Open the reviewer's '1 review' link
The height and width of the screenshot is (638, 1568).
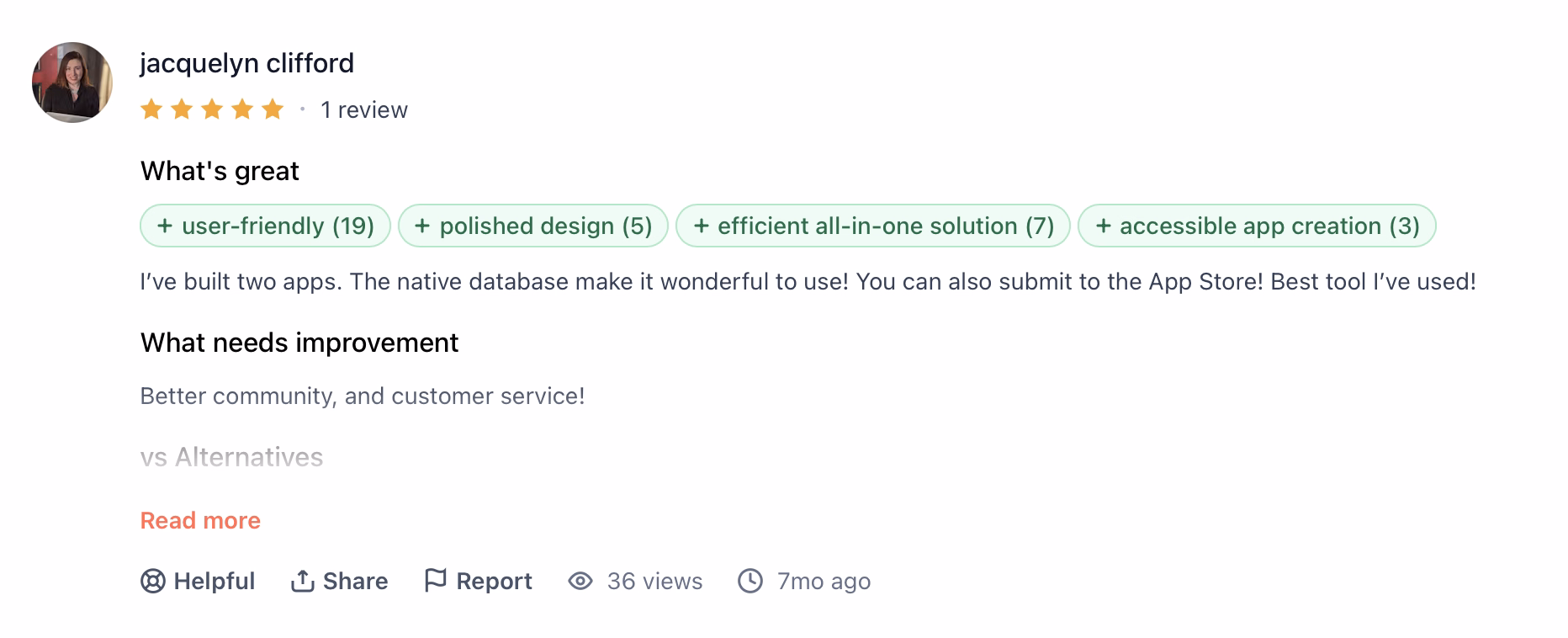364,110
